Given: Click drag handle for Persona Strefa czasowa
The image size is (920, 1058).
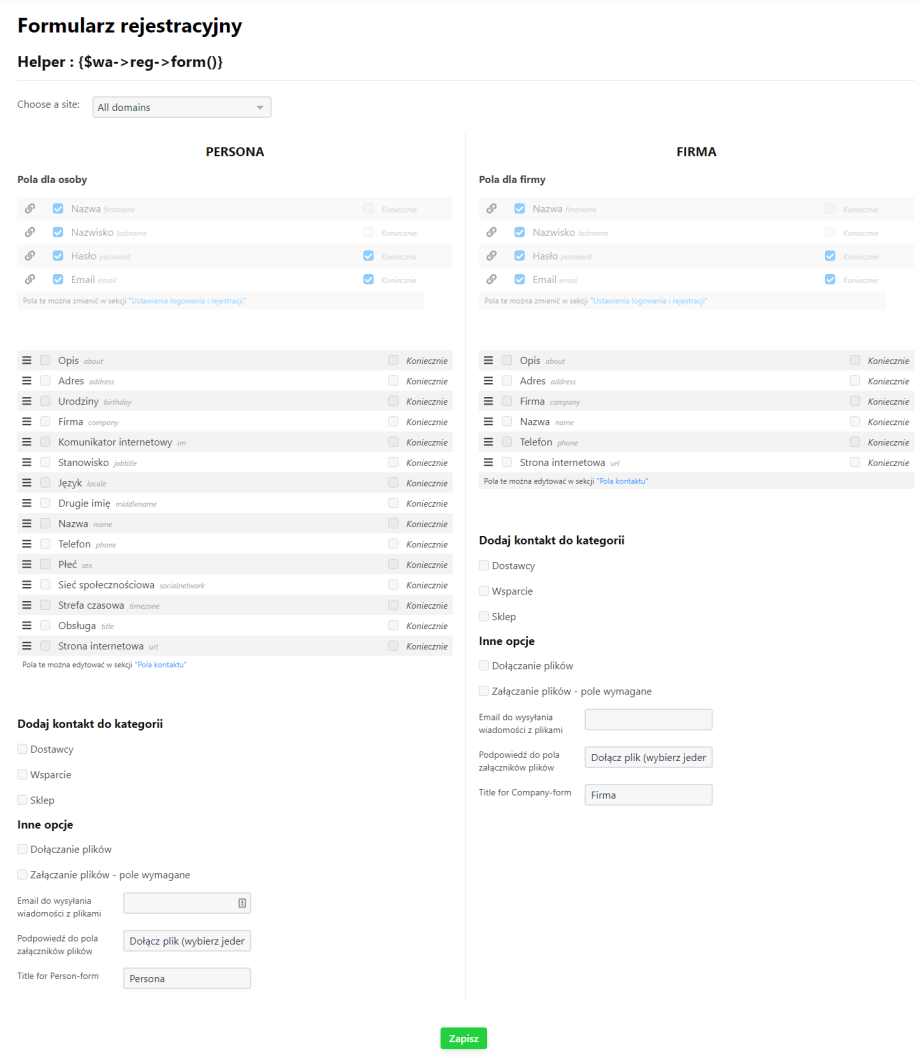Looking at the screenshot, I should click(27, 605).
